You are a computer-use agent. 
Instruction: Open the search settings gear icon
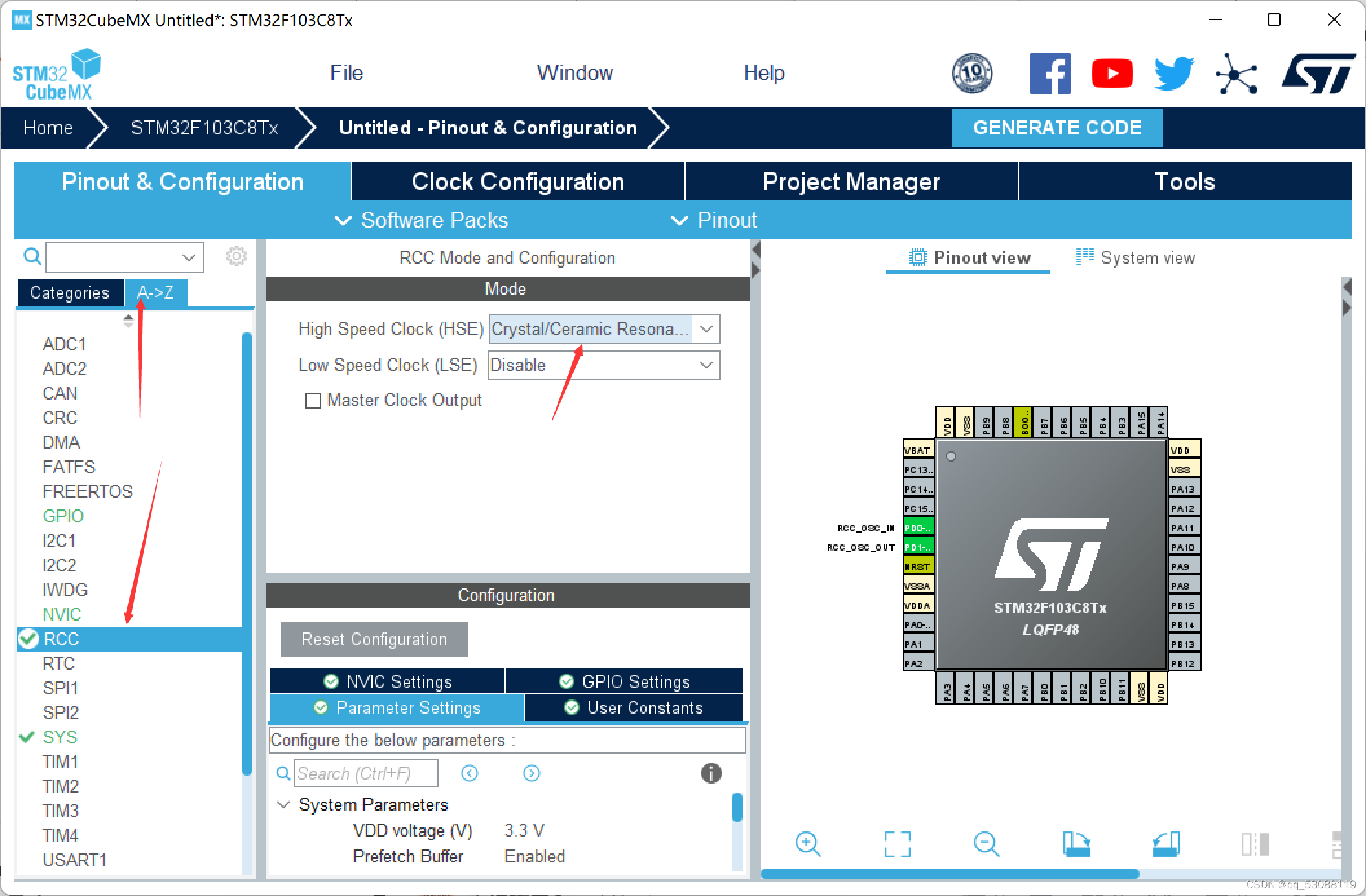coord(237,256)
